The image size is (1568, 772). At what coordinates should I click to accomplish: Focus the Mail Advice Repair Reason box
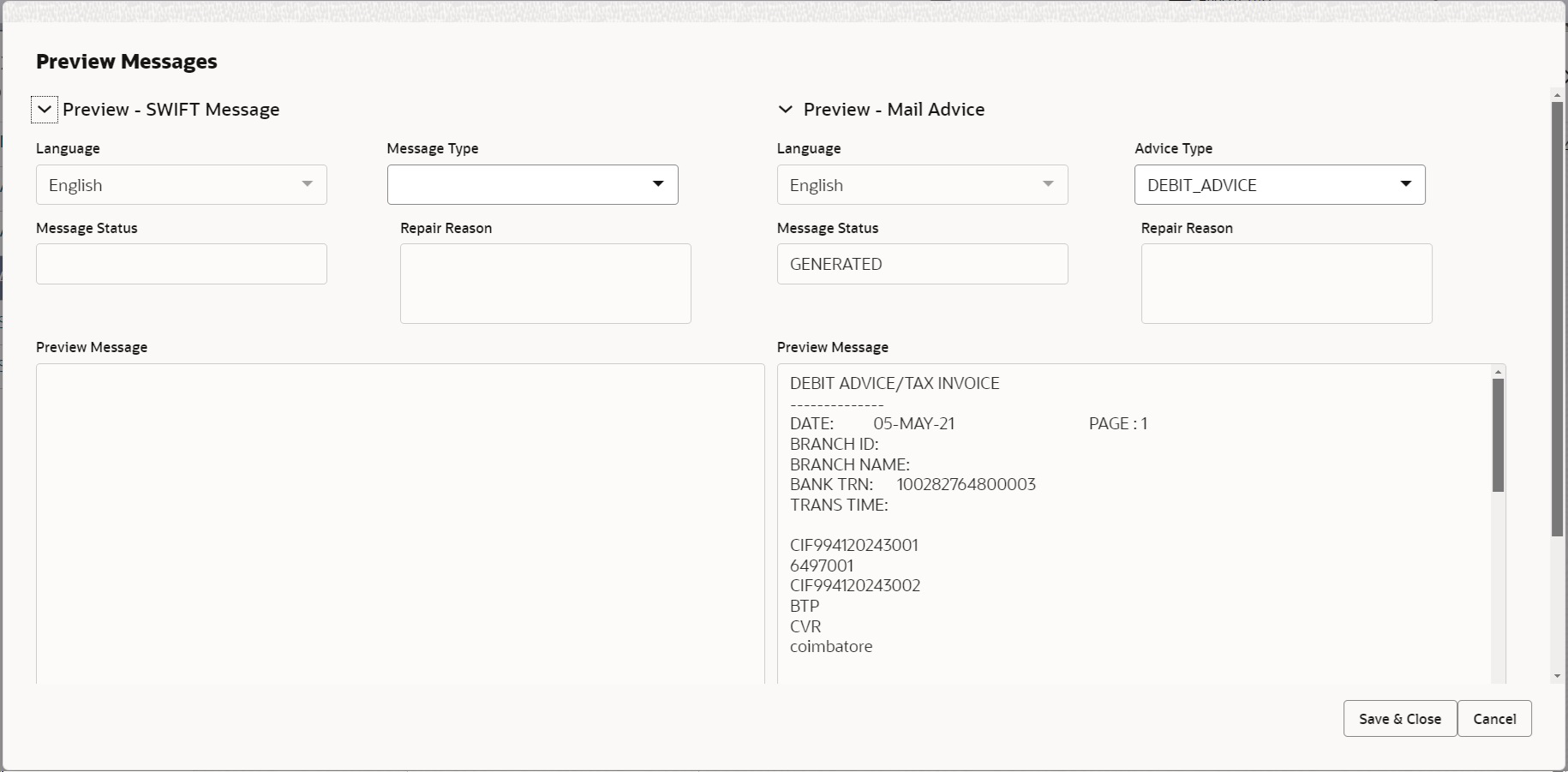point(1286,284)
